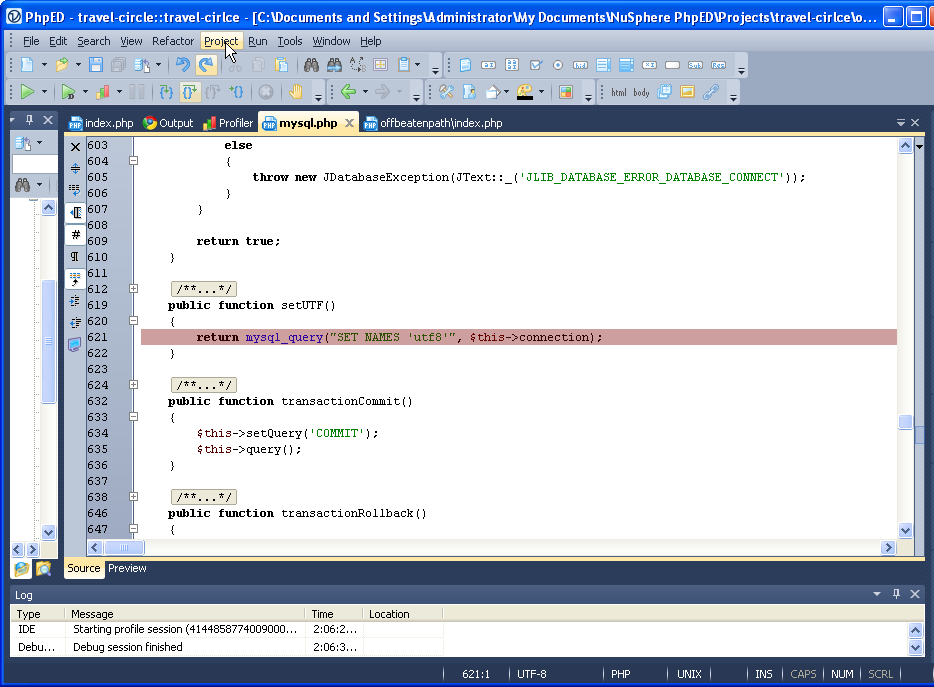
Task: Toggle line numbers with # gutter button
Action: [x=75, y=234]
